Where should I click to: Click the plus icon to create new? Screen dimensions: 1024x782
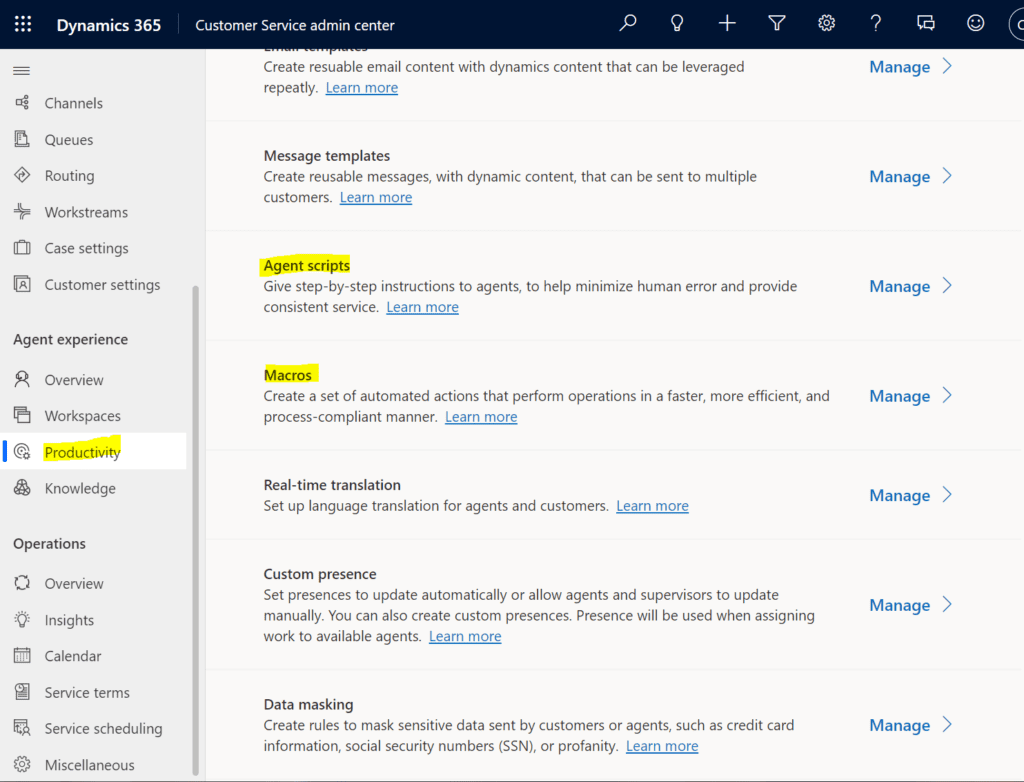pos(727,22)
